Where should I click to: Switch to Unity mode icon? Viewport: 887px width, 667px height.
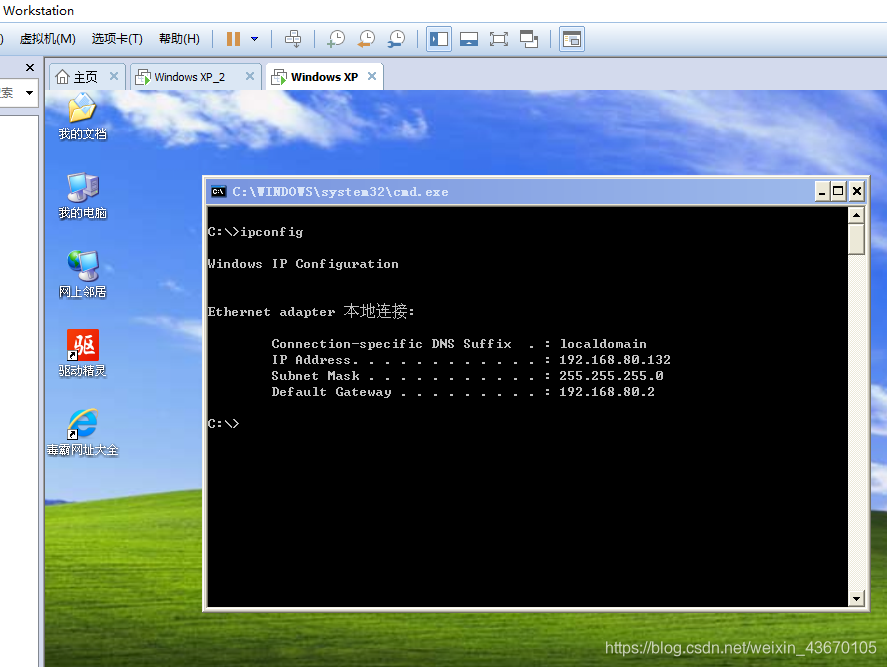pos(529,39)
